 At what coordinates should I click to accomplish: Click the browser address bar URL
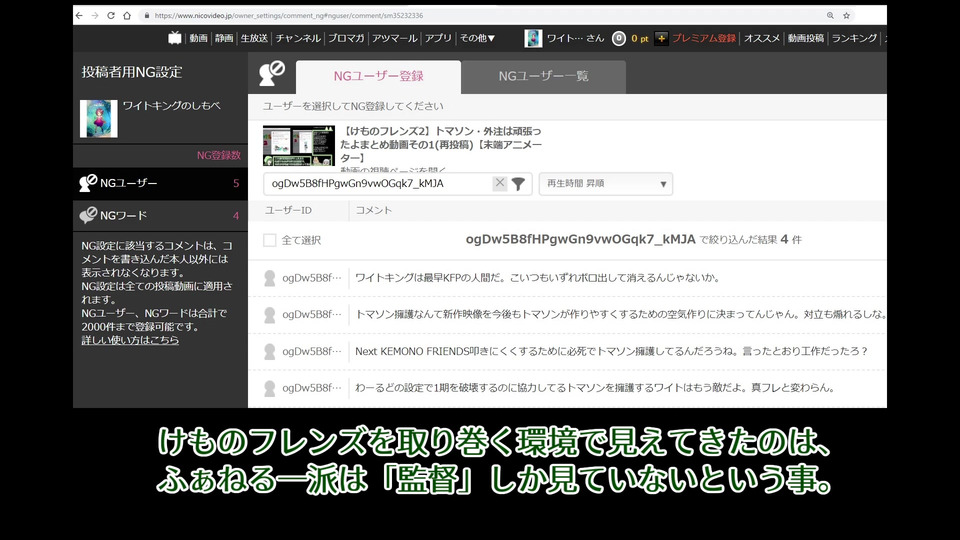click(x=288, y=15)
